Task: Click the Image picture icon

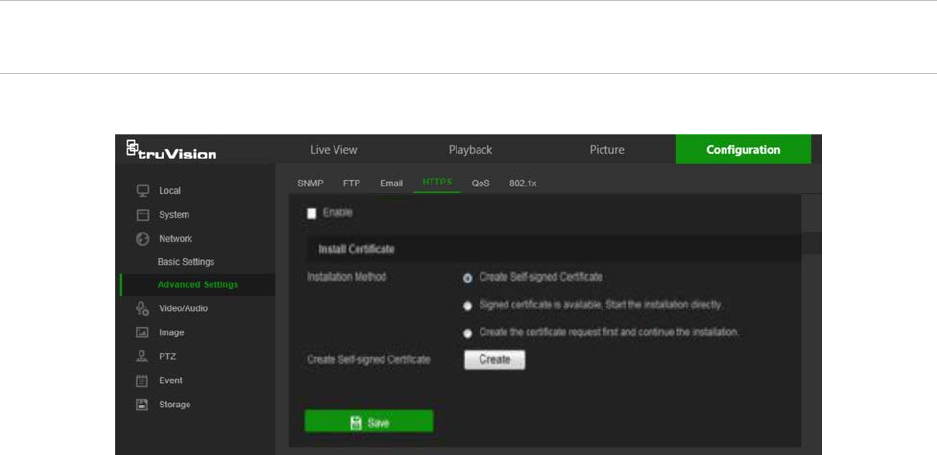Action: coord(142,332)
